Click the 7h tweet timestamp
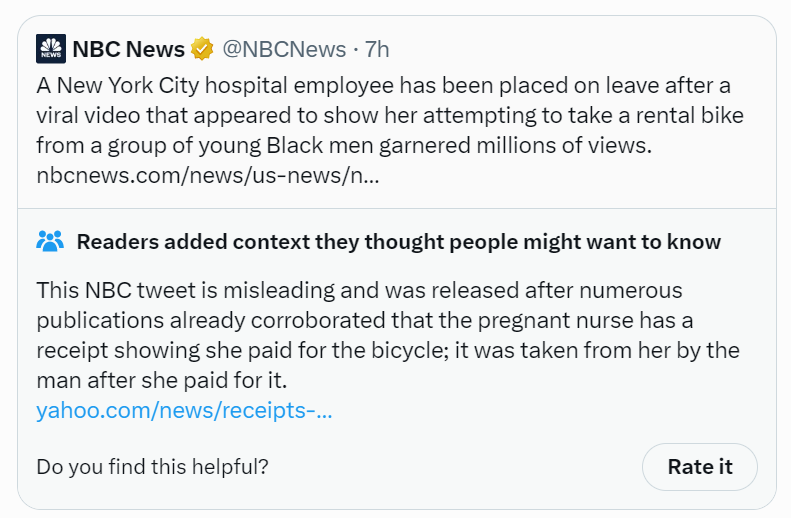The width and height of the screenshot is (791, 518). click(x=377, y=49)
